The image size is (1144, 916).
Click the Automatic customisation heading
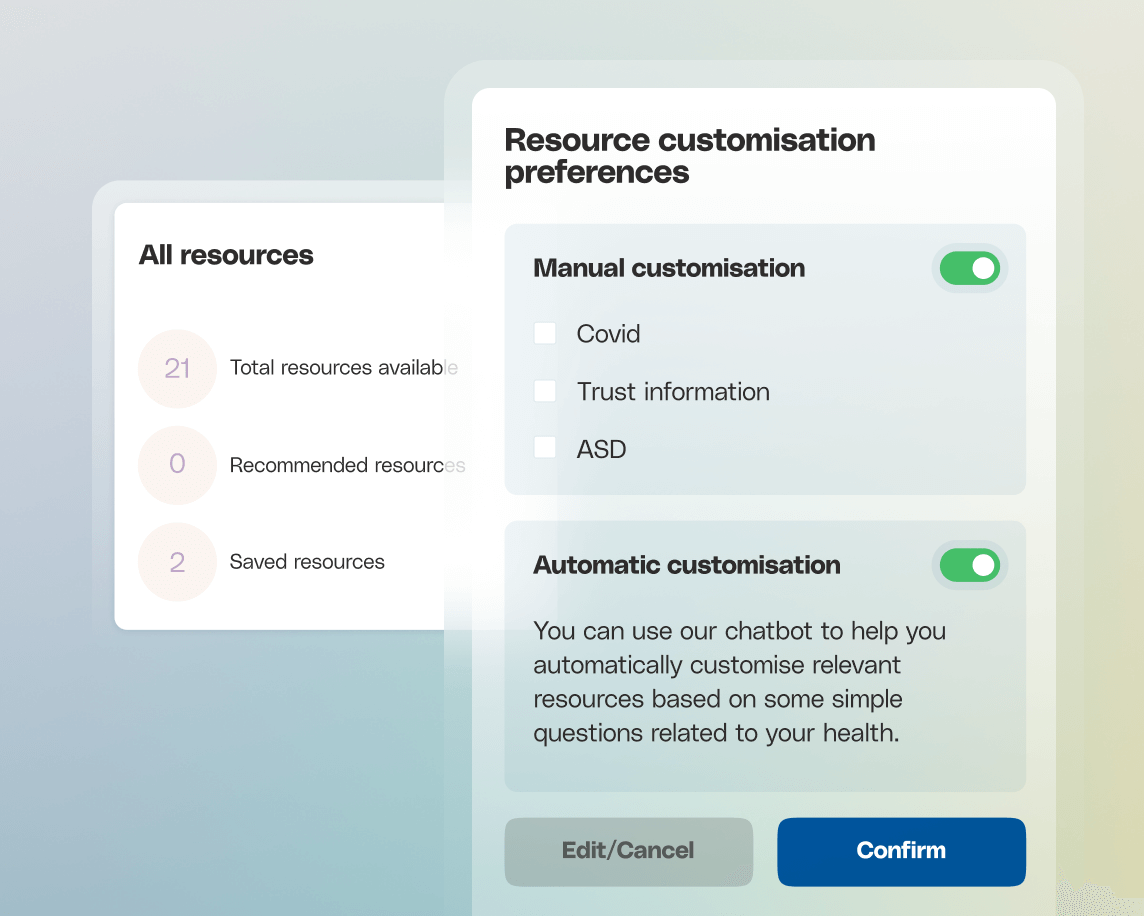point(687,565)
